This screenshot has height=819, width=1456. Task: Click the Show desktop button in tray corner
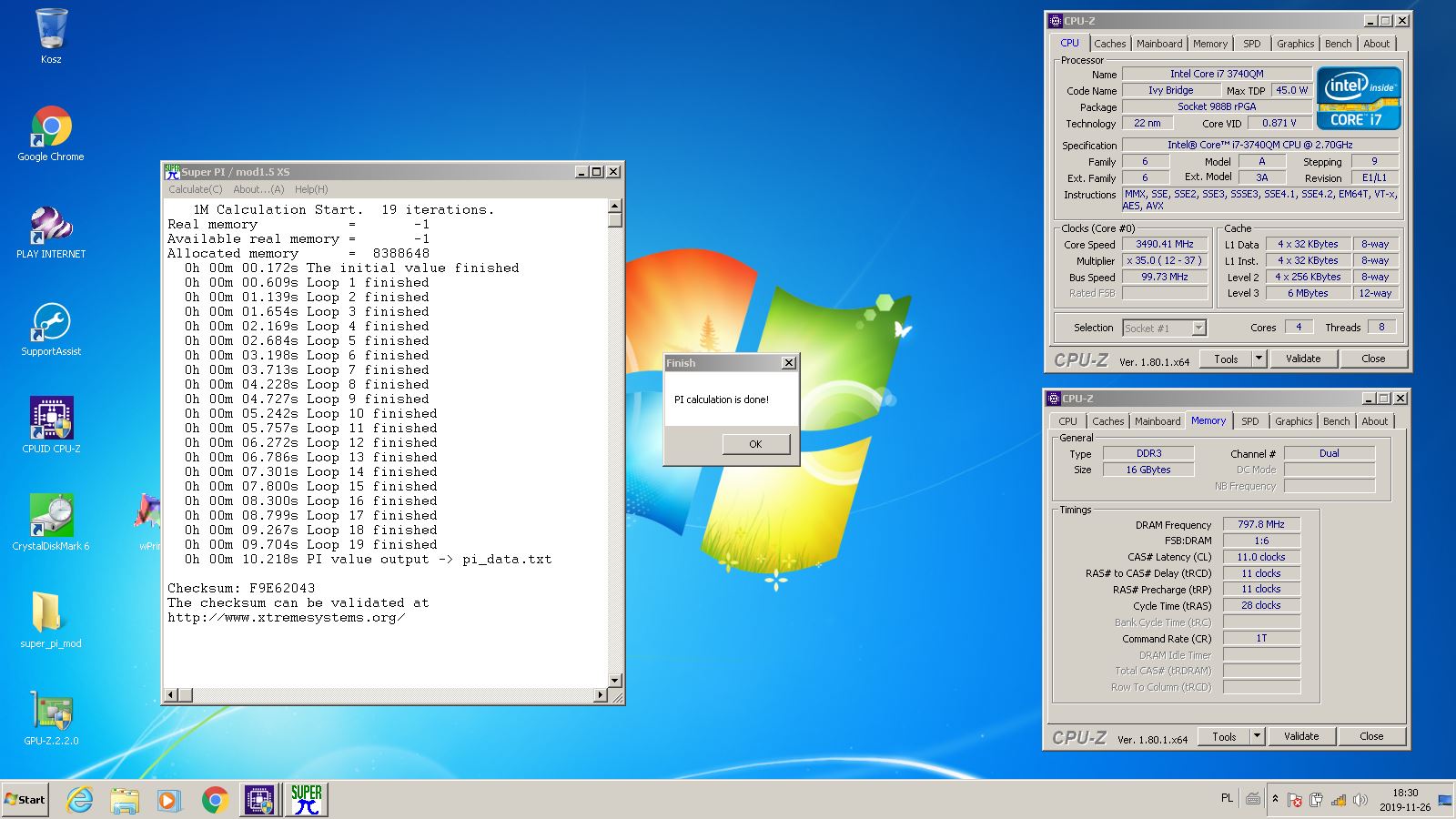pos(1444,800)
